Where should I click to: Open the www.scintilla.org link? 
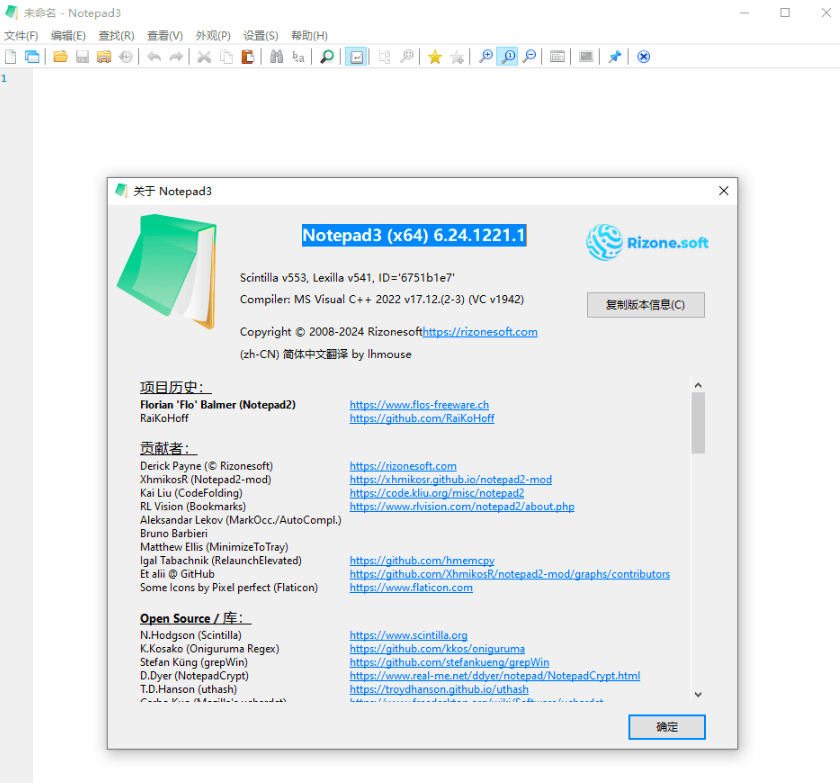(408, 635)
